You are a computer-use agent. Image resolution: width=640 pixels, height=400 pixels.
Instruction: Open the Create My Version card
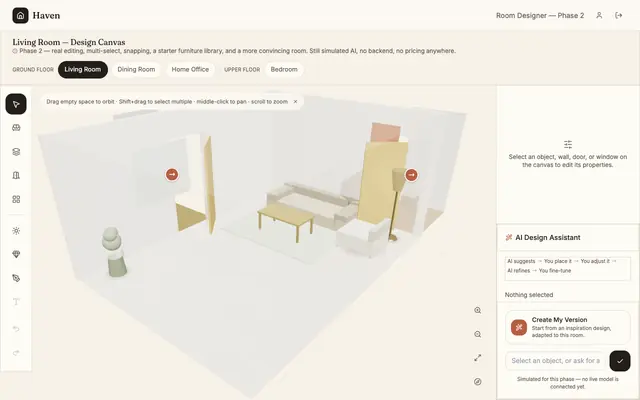coord(568,327)
